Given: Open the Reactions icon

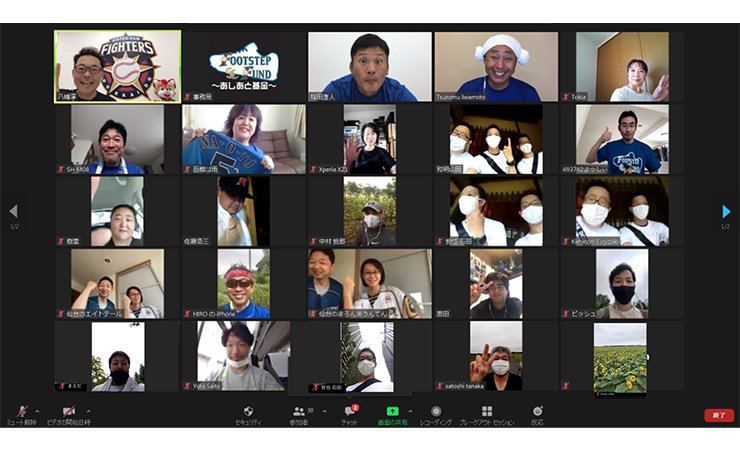Looking at the screenshot, I should pyautogui.click(x=537, y=411).
